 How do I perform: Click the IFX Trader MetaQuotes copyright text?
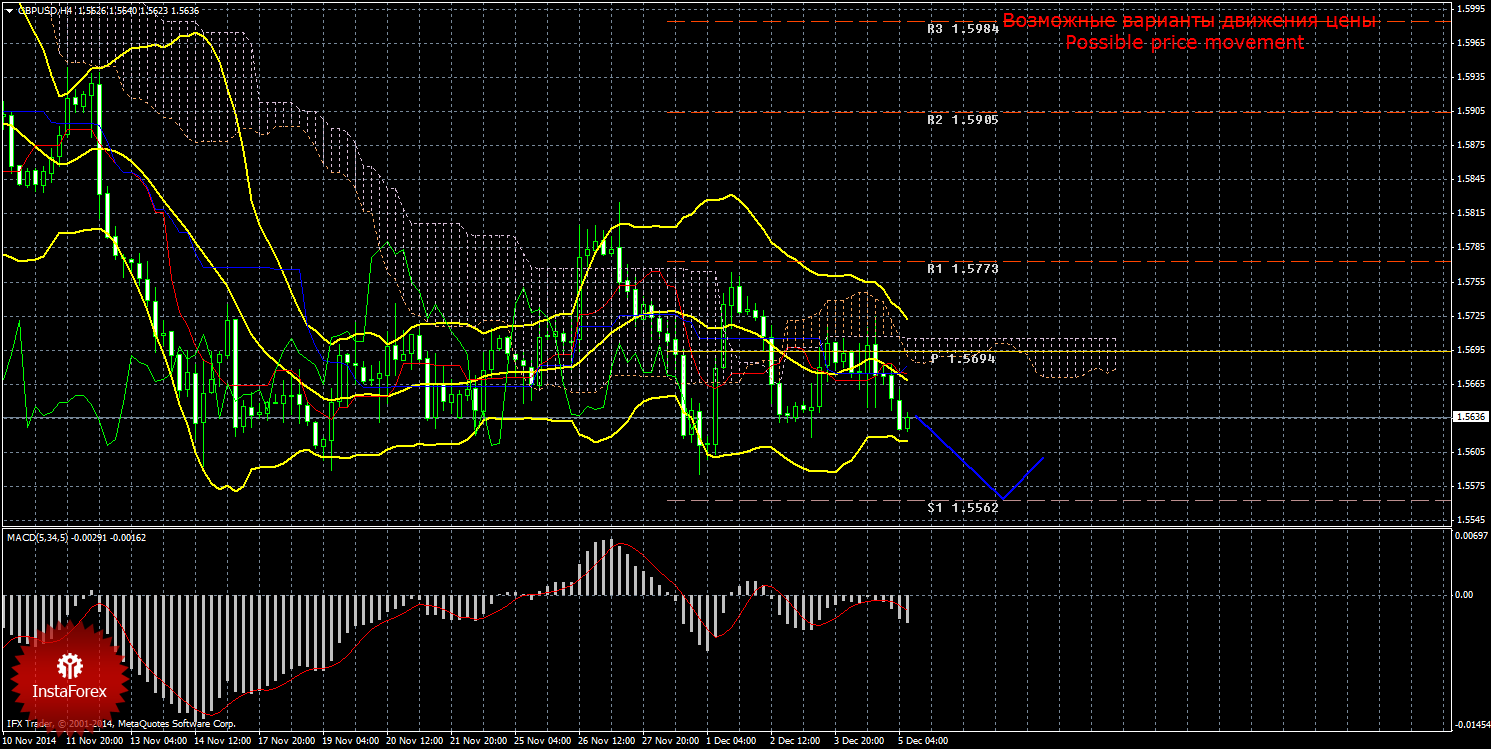[x=120, y=722]
